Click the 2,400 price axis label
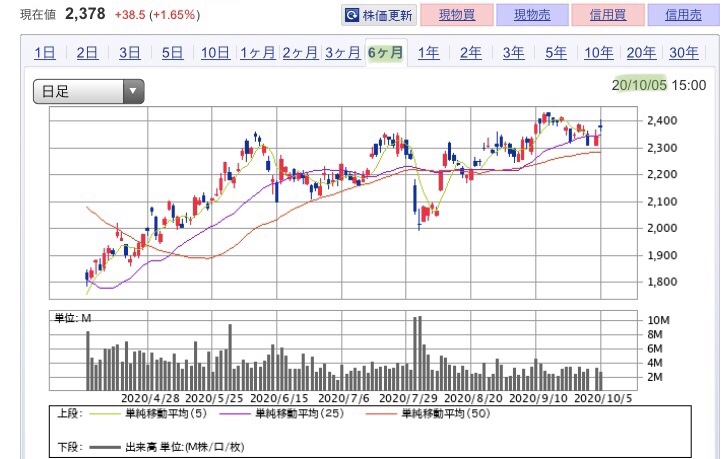727x459 pixels. pos(662,121)
